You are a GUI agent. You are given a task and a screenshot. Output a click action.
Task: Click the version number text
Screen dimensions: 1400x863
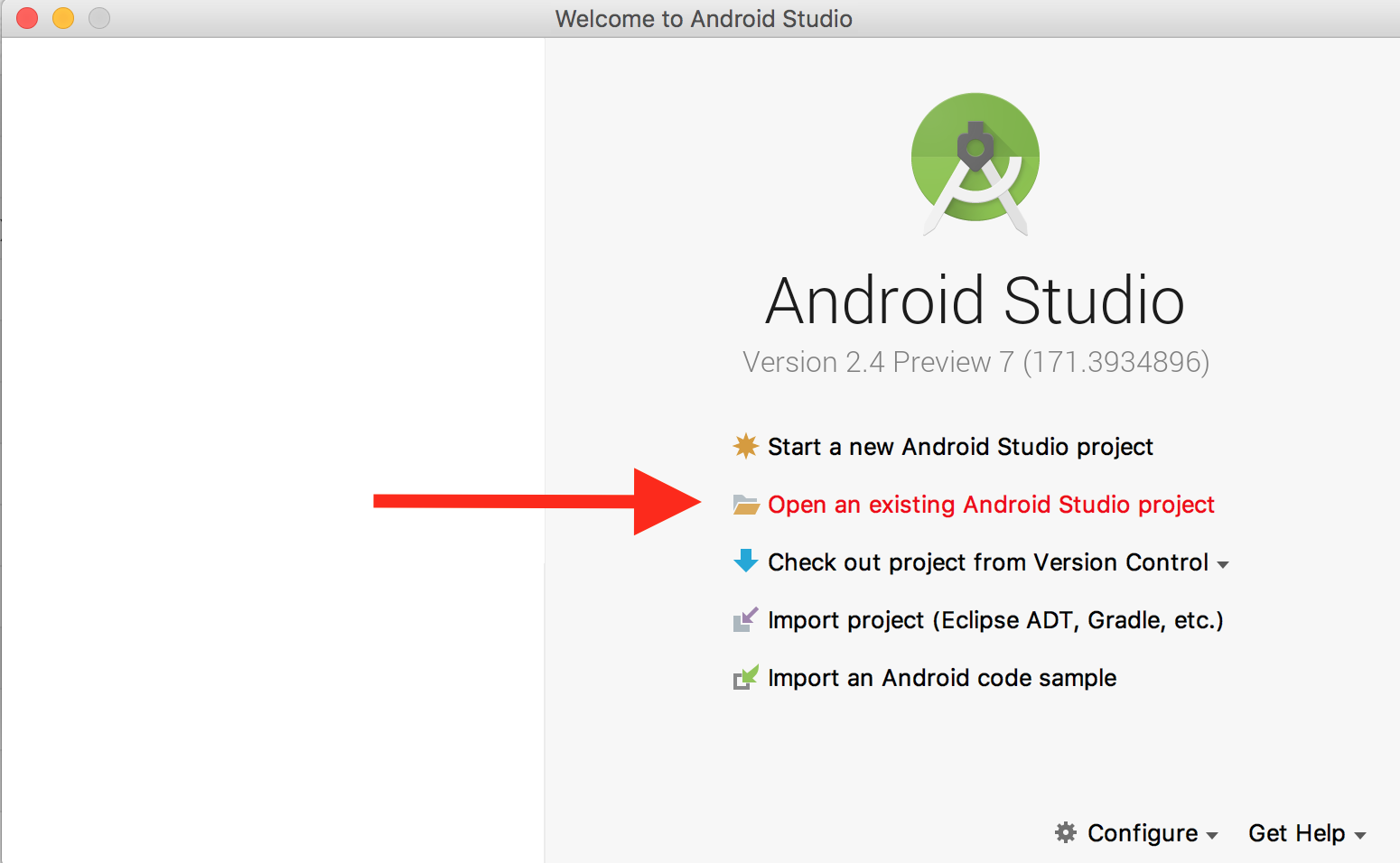(x=975, y=362)
